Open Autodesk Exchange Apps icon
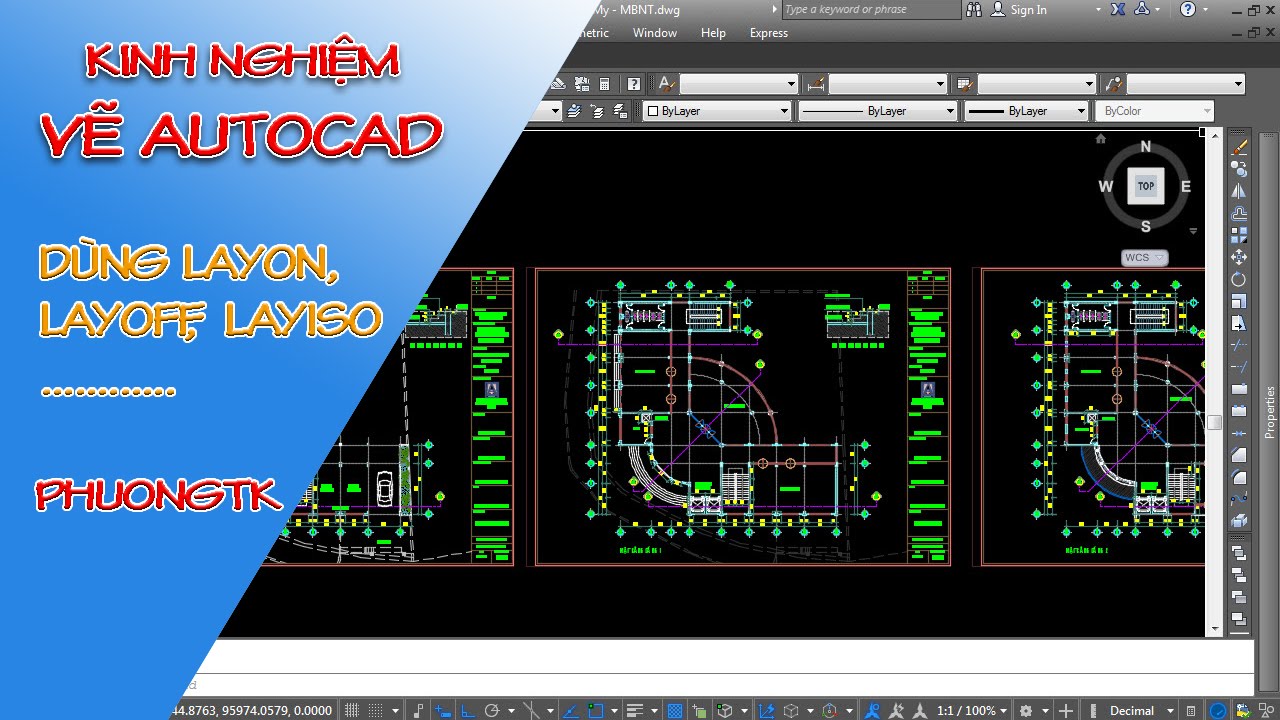Screen dimensions: 1280x720 pyautogui.click(x=1118, y=9)
